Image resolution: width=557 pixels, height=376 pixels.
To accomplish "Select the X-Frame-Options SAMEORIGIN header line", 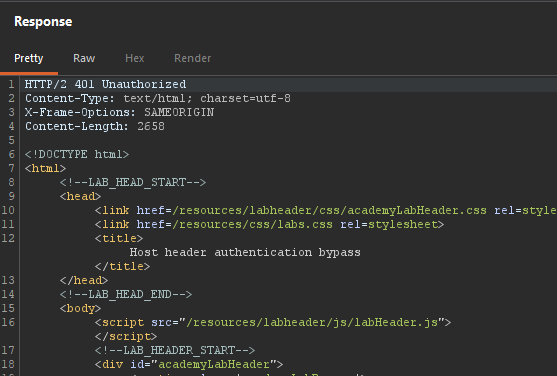I will (119, 112).
